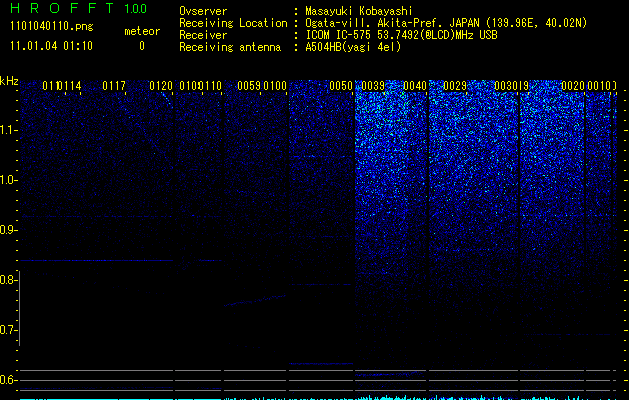629x400 pixels.
Task: Click the HROFFT program title
Action: click(62, 8)
